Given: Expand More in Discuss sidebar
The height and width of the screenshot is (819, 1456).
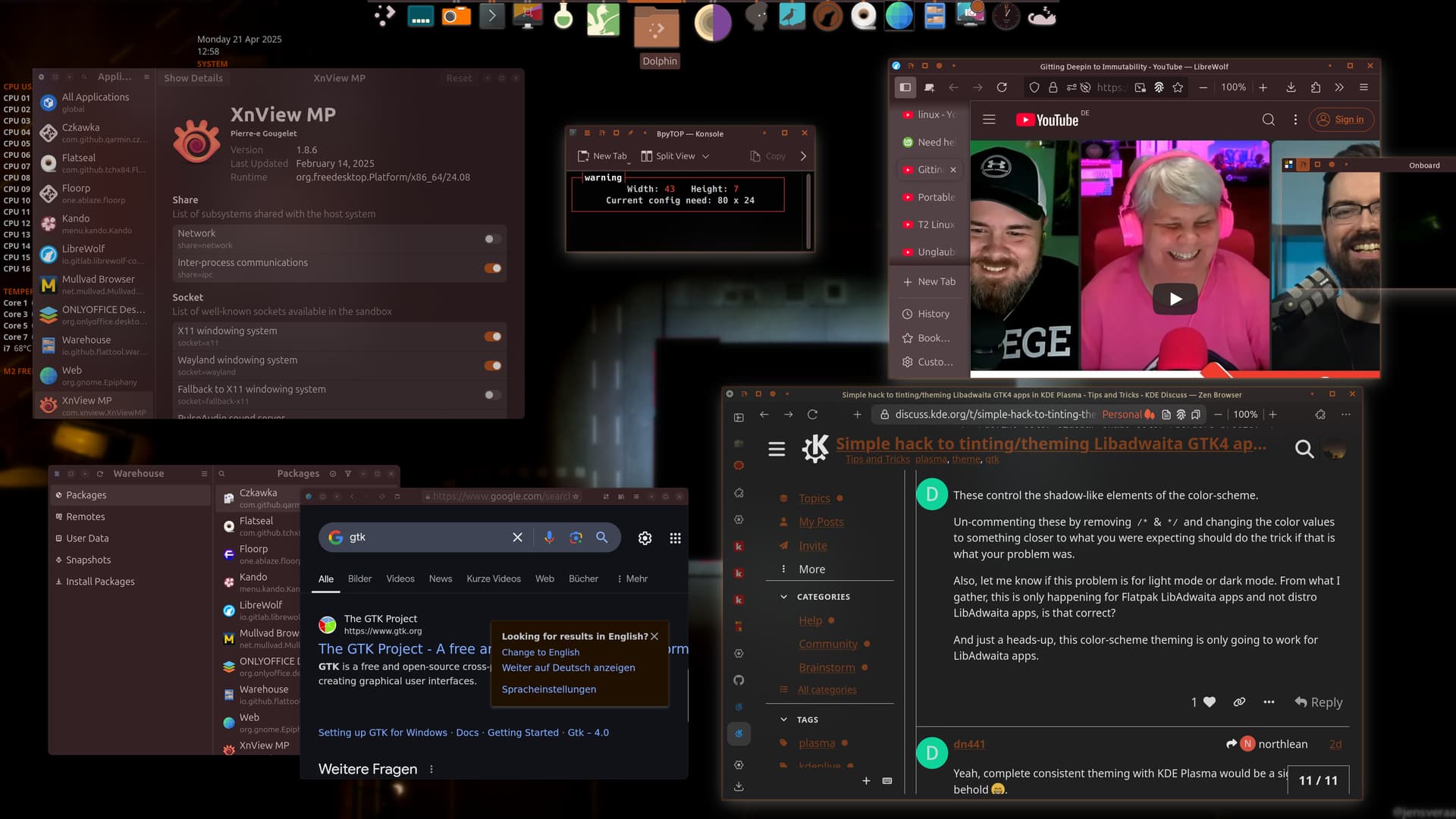Looking at the screenshot, I should [811, 570].
